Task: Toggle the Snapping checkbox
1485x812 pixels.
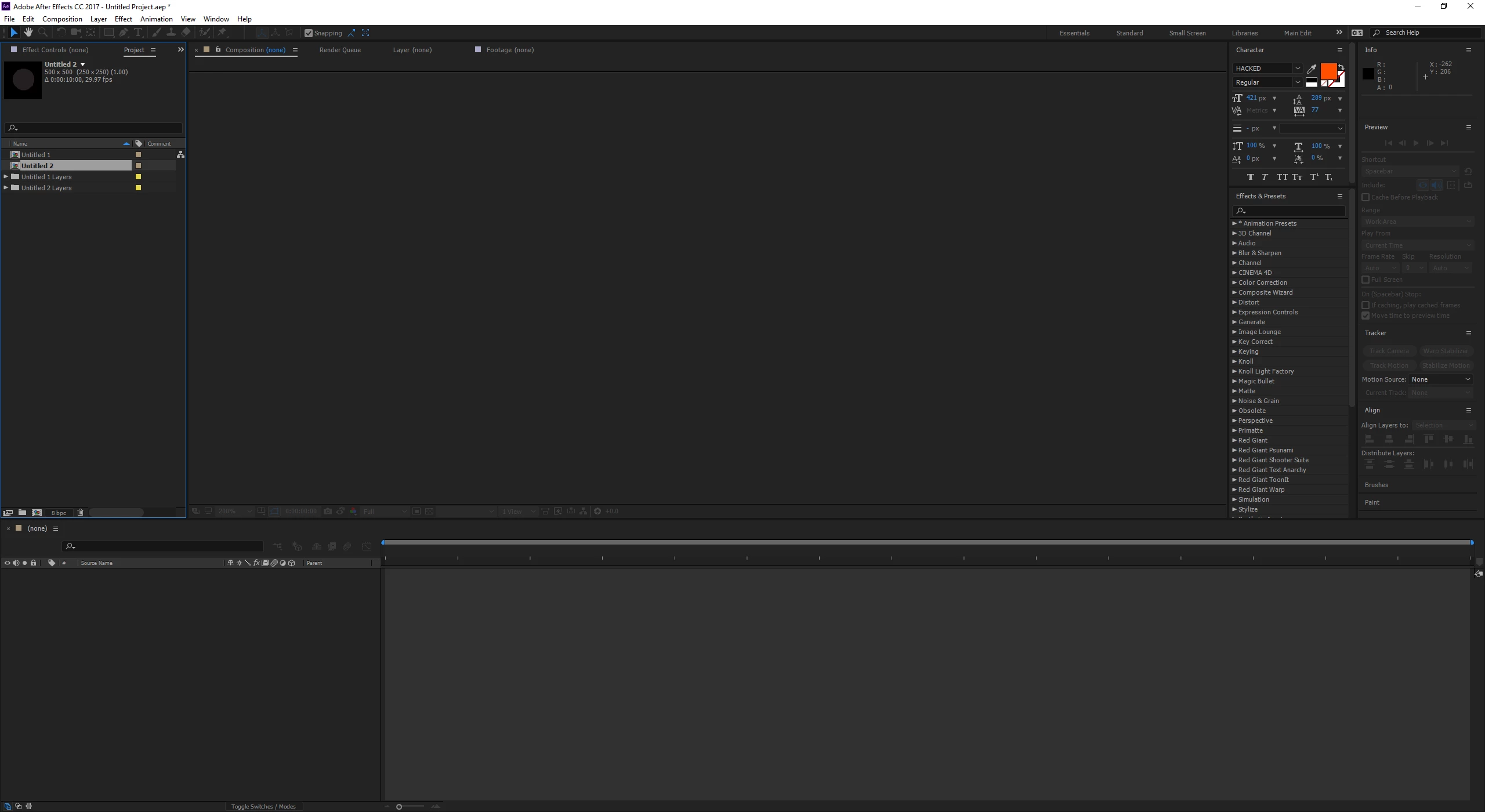Action: pyautogui.click(x=309, y=33)
